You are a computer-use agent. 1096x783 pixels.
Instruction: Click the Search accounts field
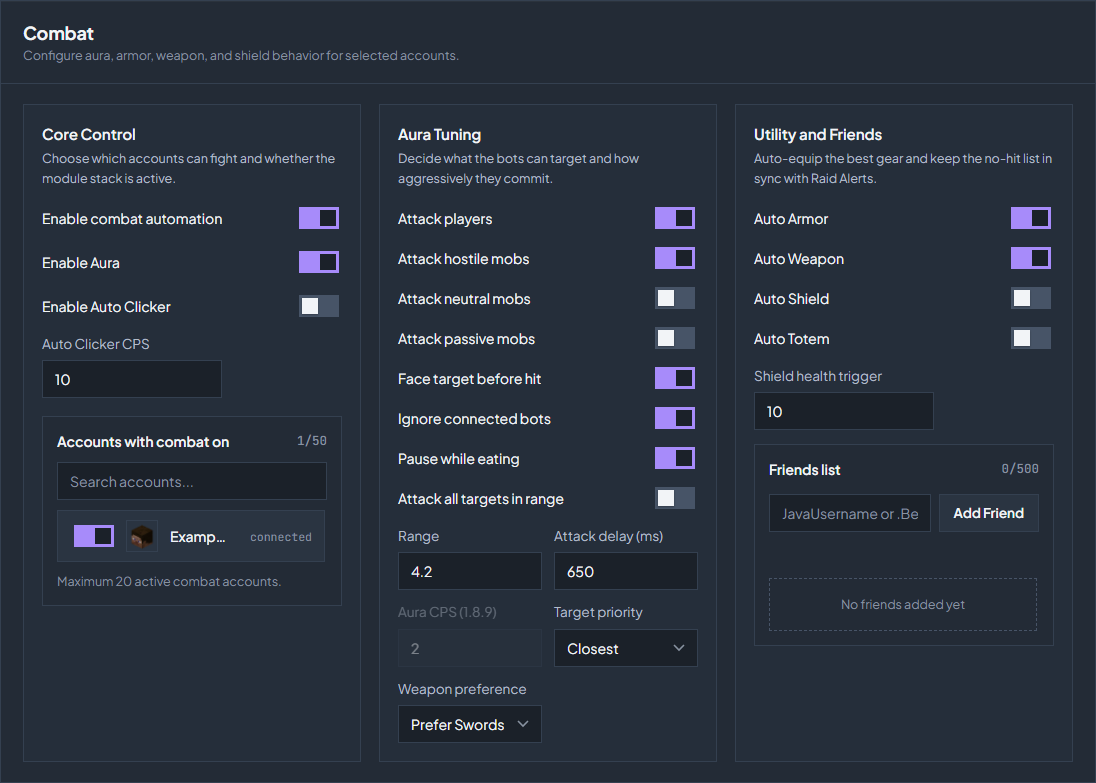192,481
